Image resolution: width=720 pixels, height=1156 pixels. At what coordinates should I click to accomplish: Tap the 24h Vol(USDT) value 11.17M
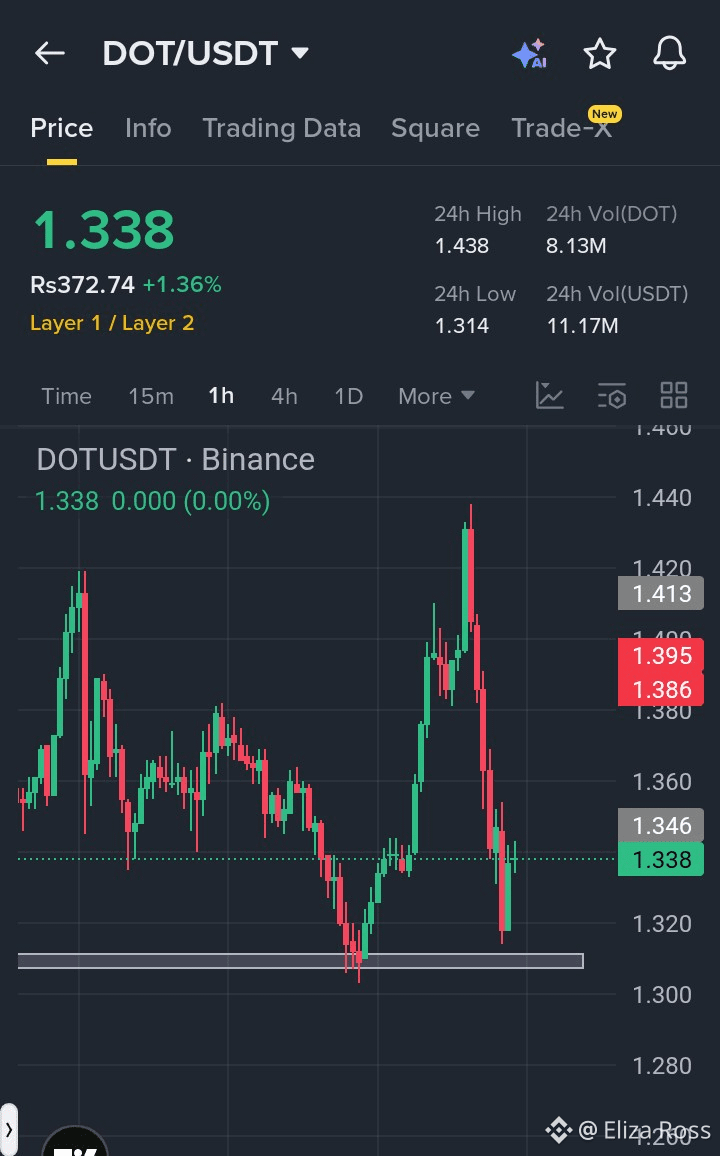[x=582, y=325]
